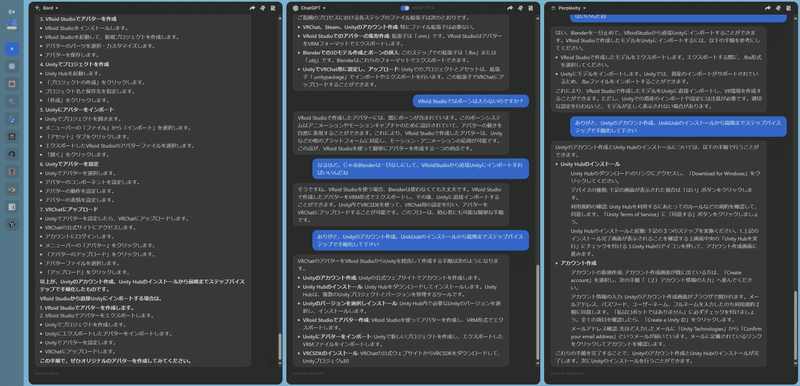This screenshot has width=800, height=386.
Task: Open the black arc-logo bot in the sidebar
Action: [12, 154]
